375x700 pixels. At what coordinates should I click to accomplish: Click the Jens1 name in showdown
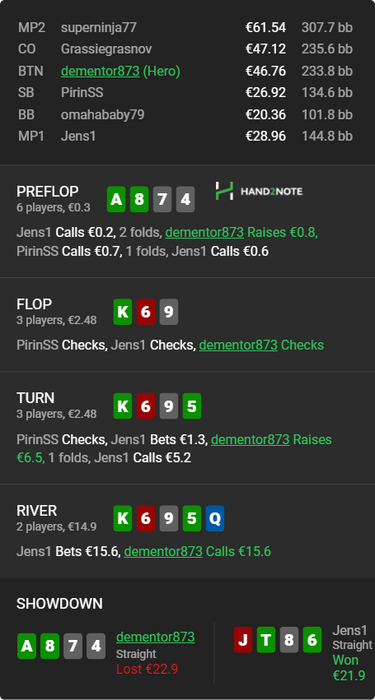pos(350,630)
